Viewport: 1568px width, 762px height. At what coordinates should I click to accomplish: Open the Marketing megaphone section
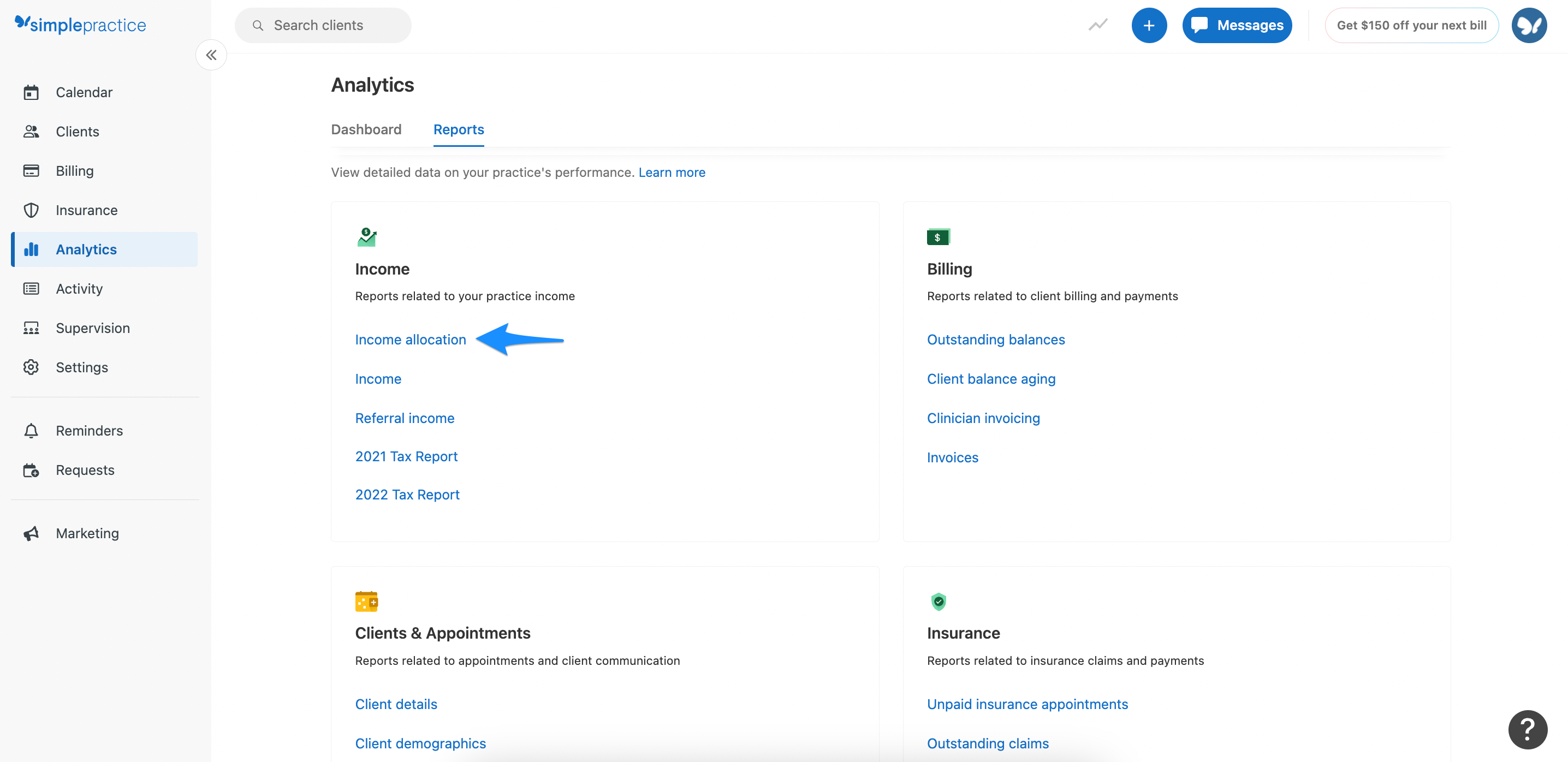coord(87,533)
